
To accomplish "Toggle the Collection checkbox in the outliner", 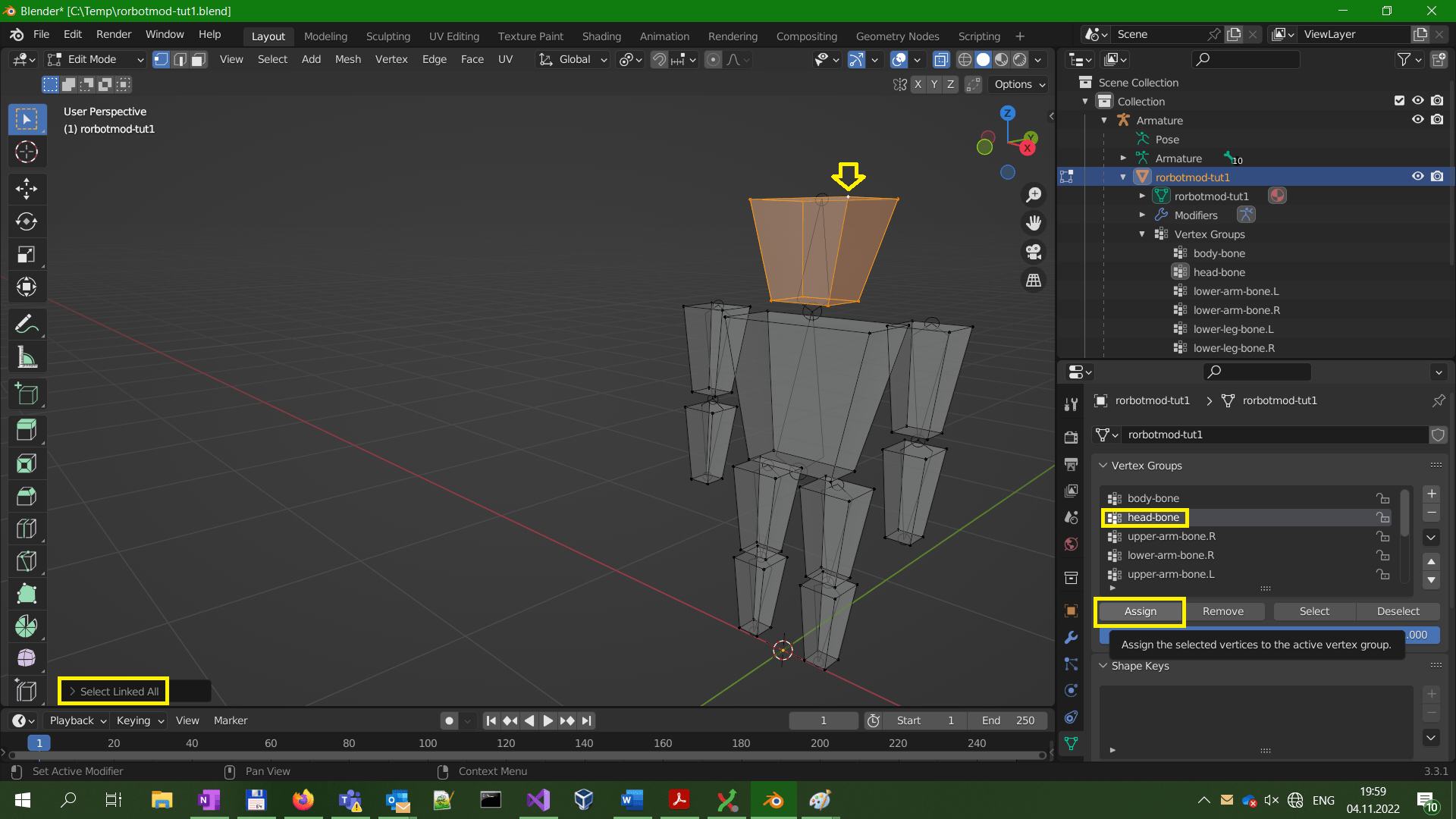I will (x=1399, y=100).
